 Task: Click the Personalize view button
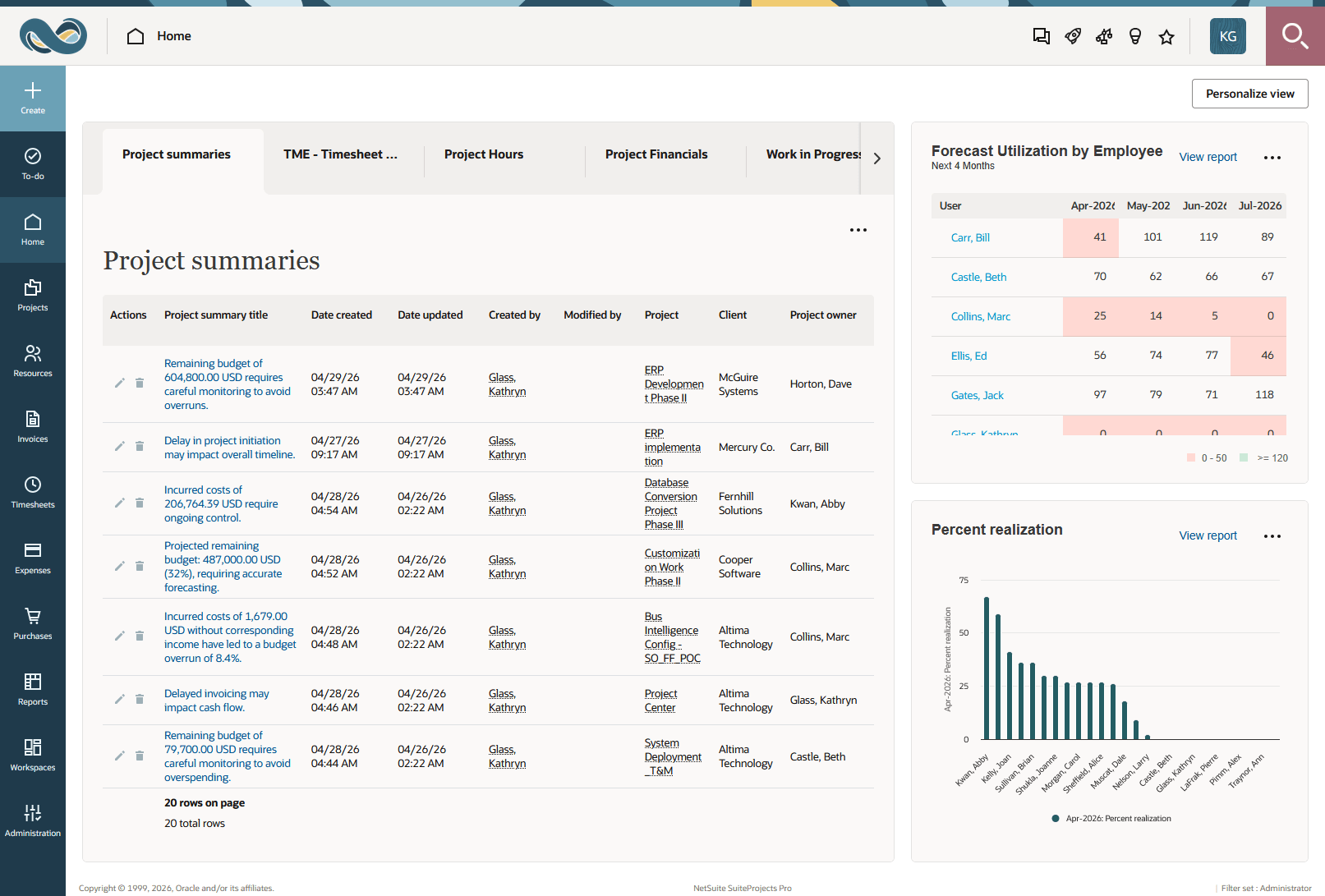click(1249, 94)
